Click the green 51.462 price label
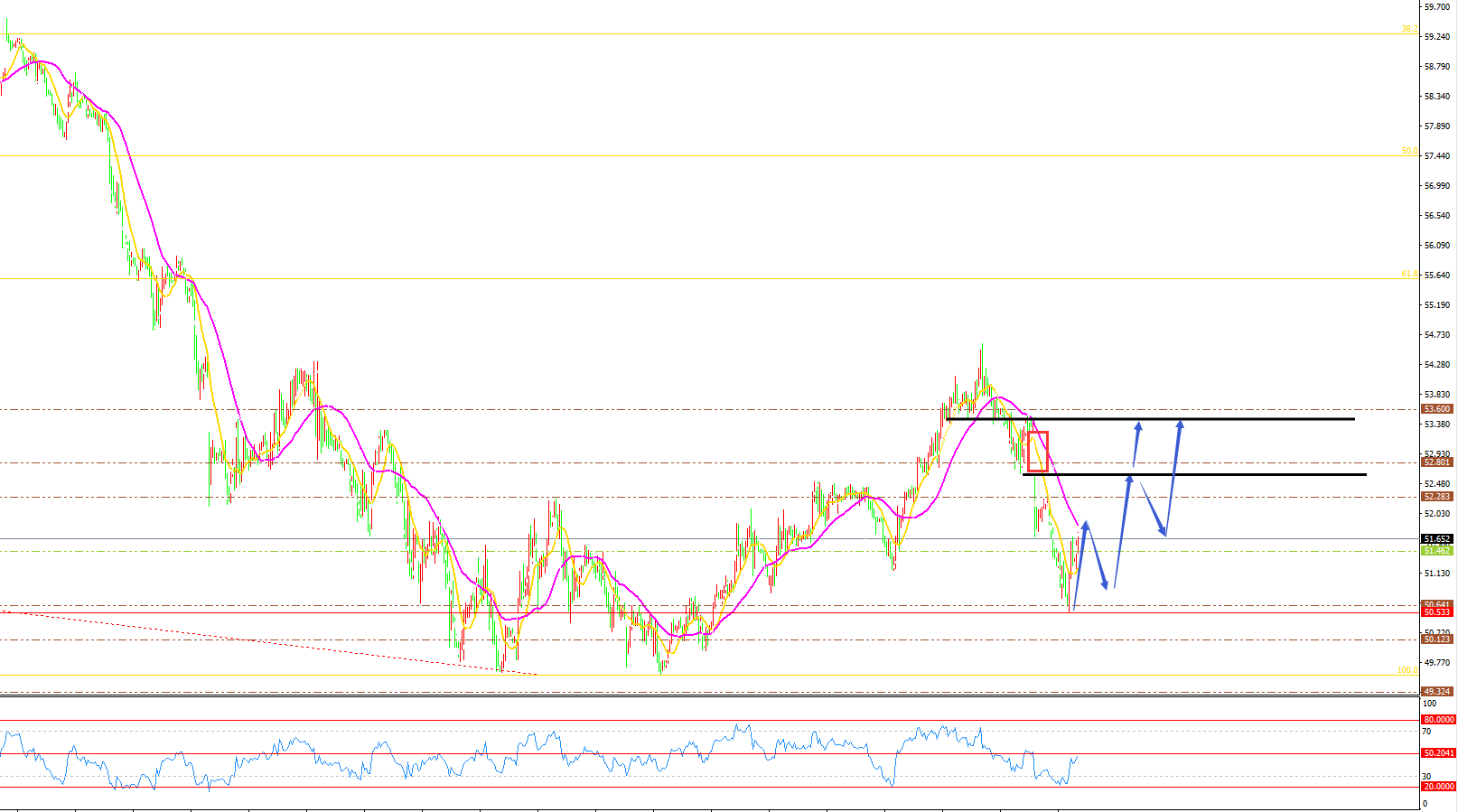 point(1436,550)
